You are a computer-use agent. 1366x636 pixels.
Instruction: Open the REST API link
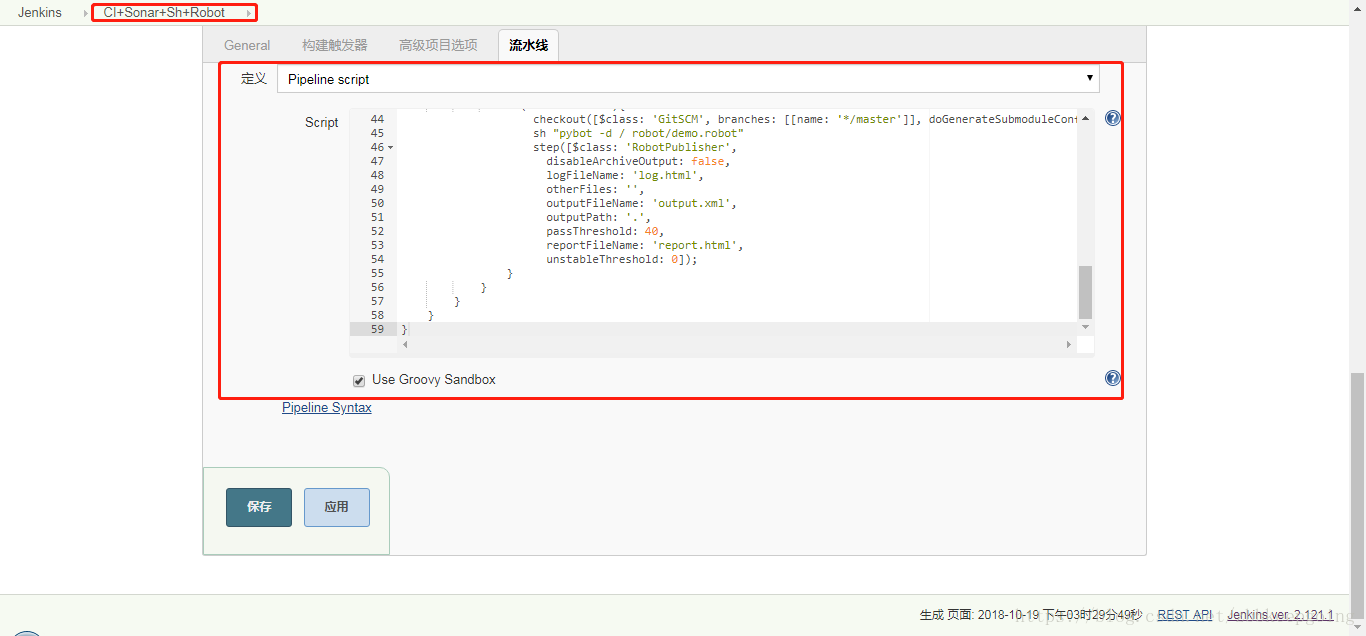1184,615
